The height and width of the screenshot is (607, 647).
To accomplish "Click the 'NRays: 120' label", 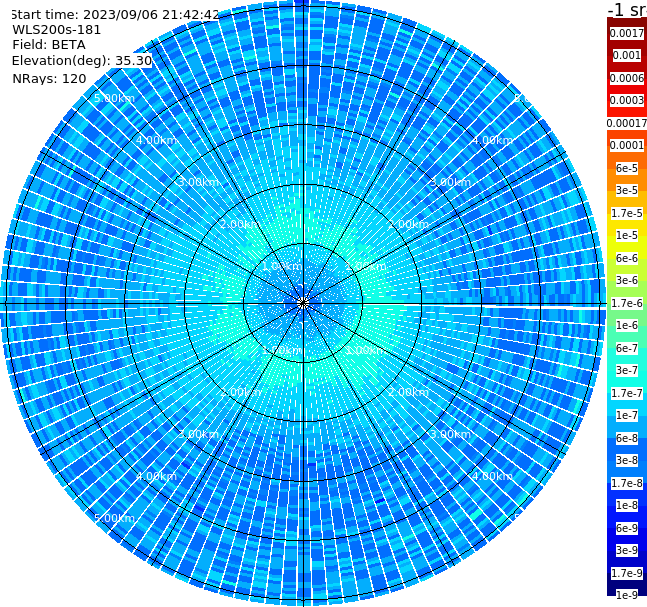I will pyautogui.click(x=49, y=78).
